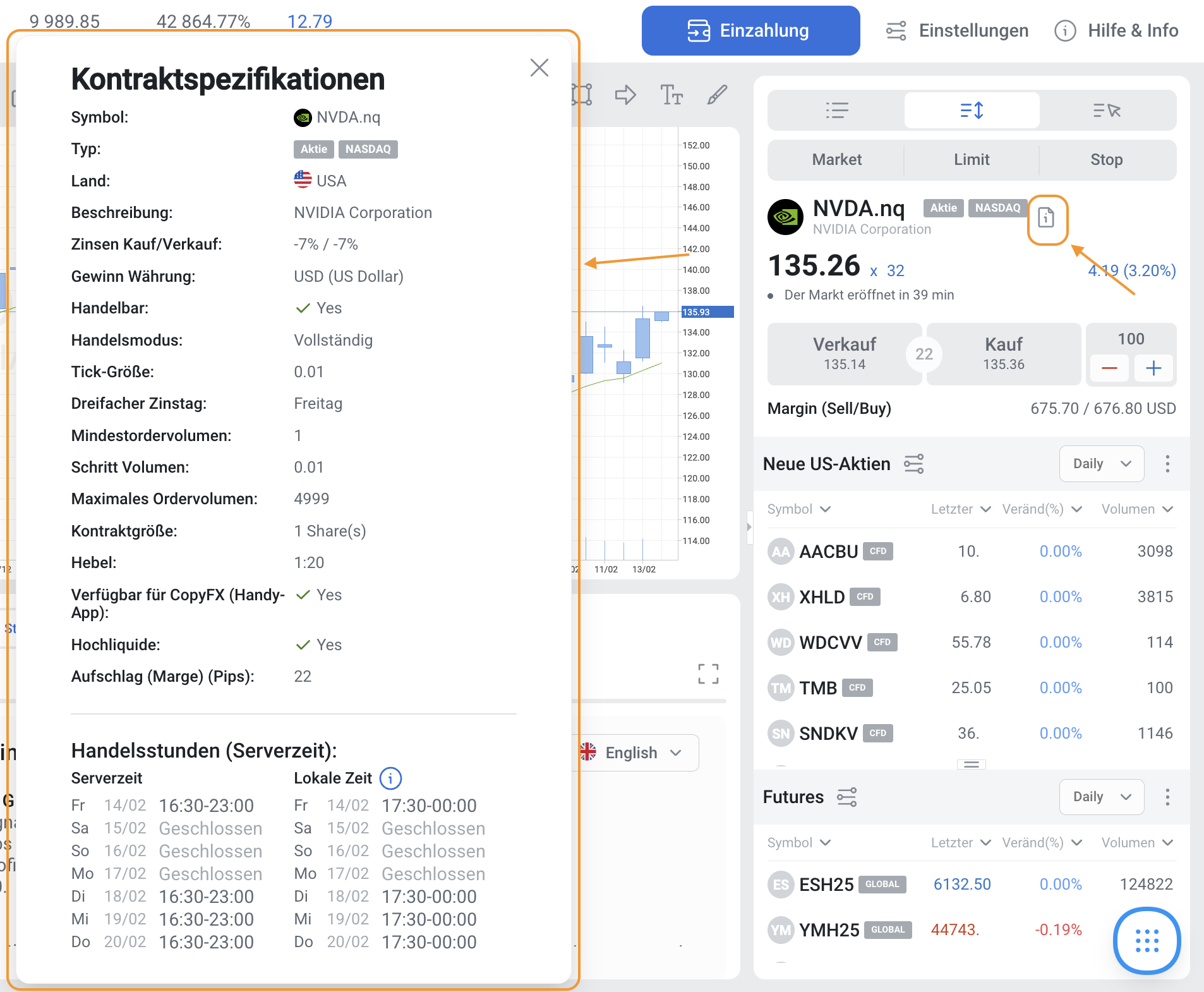Sort Neue US-Aktien by Symbol
Screen dimensions: 1204x992
point(798,509)
